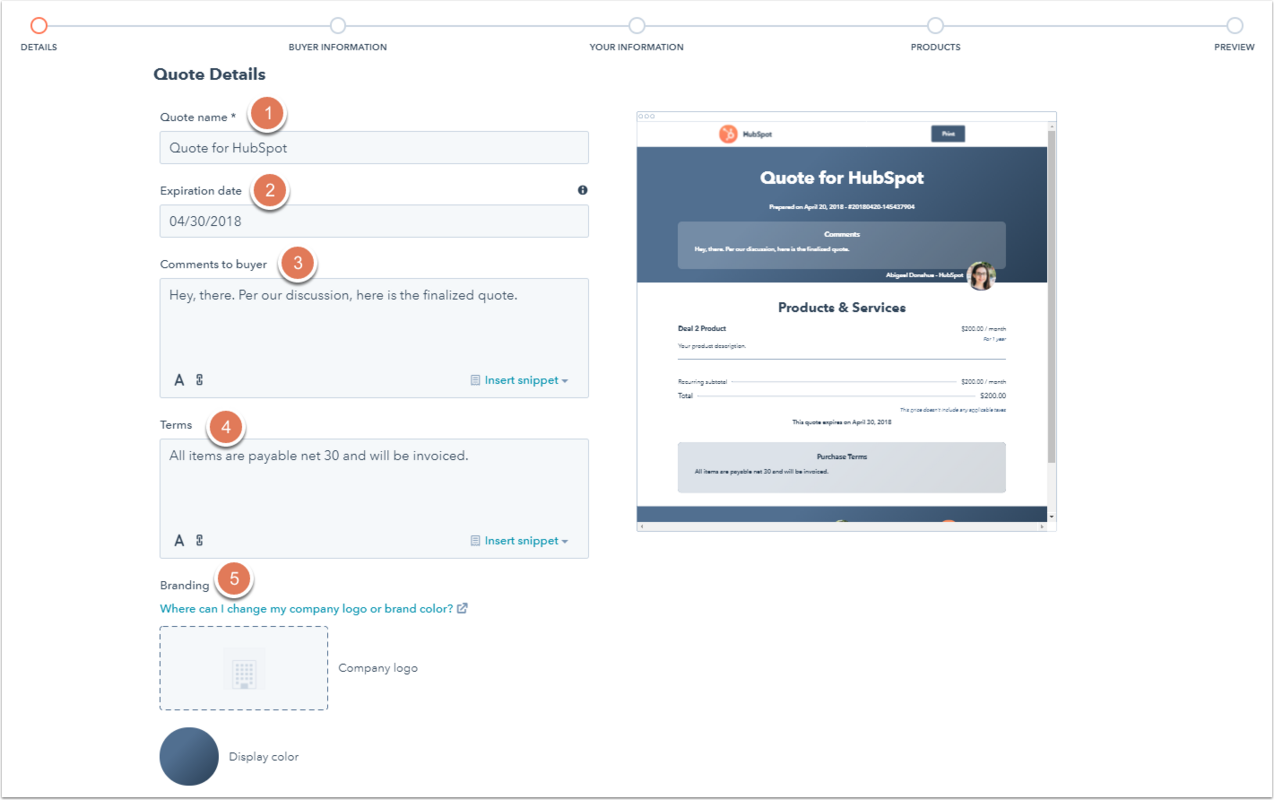Select the Buyer Information step circle

[337, 27]
